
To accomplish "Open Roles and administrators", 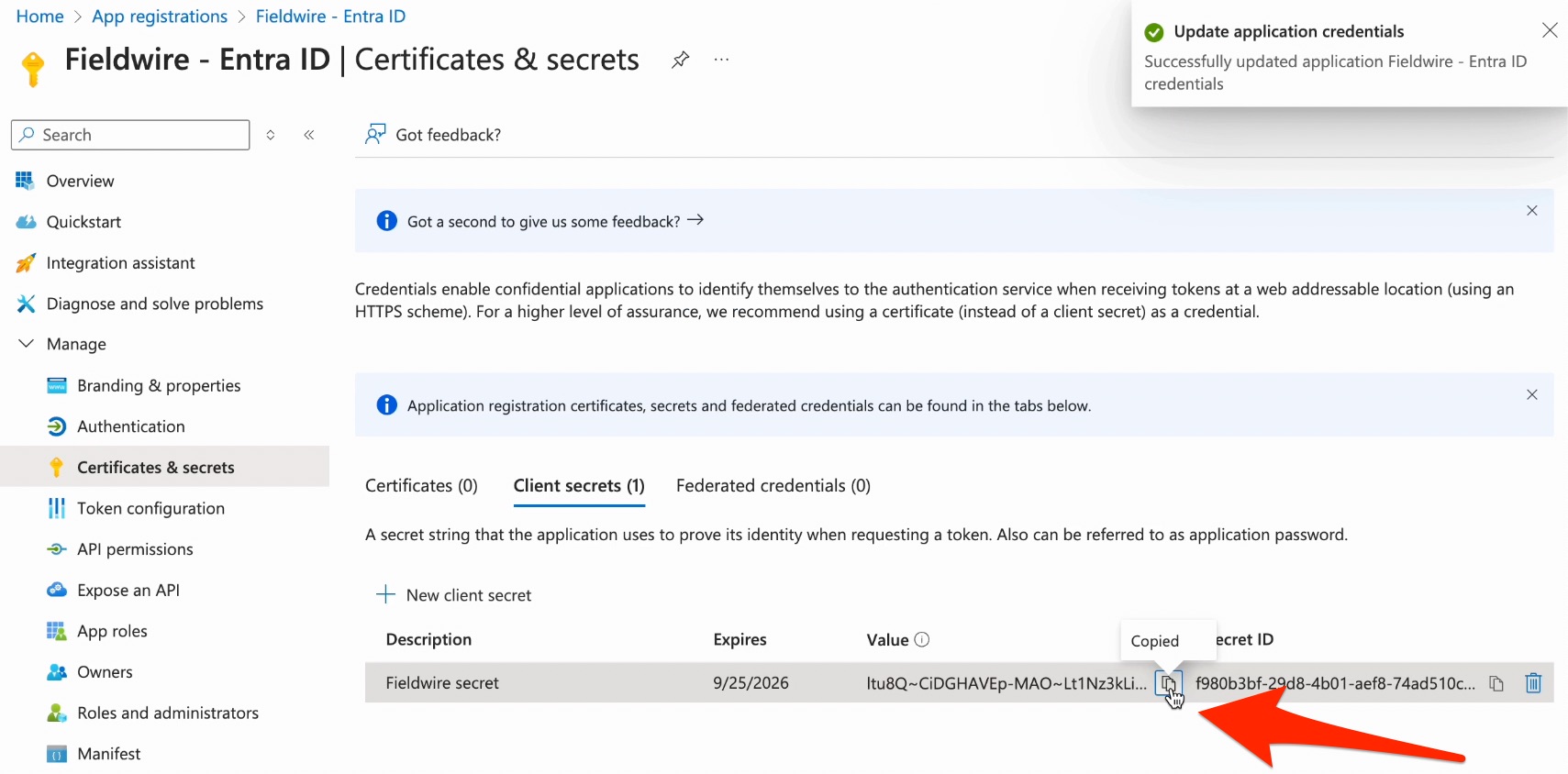I will 168,713.
